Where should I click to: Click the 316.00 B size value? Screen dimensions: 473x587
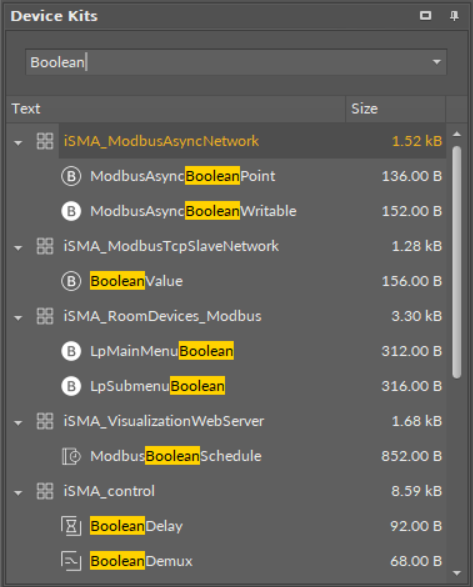coord(412,386)
